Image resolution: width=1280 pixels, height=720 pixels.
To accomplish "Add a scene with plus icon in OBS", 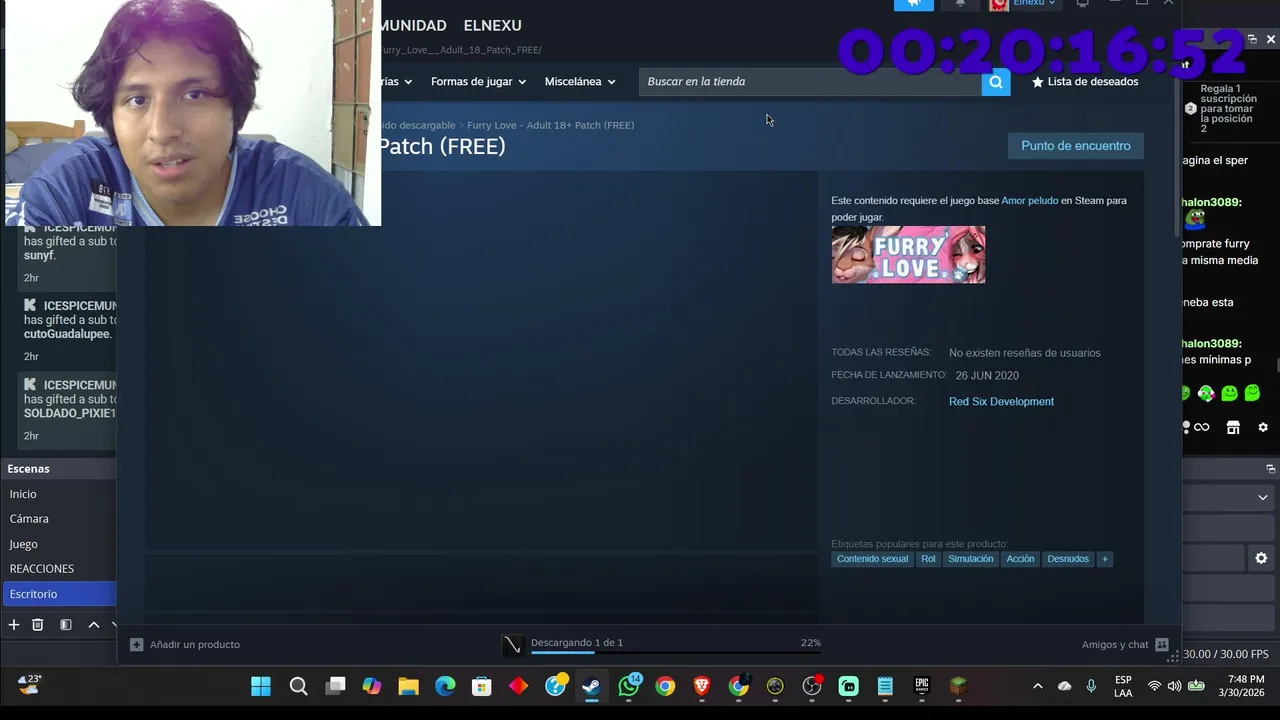I will [14, 625].
